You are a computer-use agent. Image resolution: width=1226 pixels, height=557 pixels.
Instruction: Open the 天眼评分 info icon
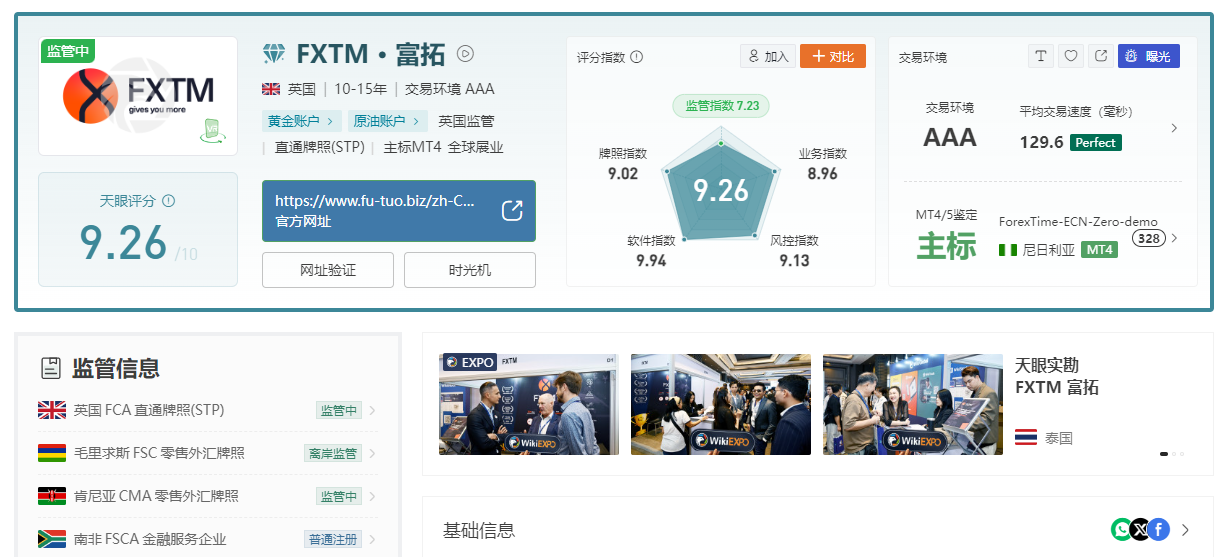point(168,201)
